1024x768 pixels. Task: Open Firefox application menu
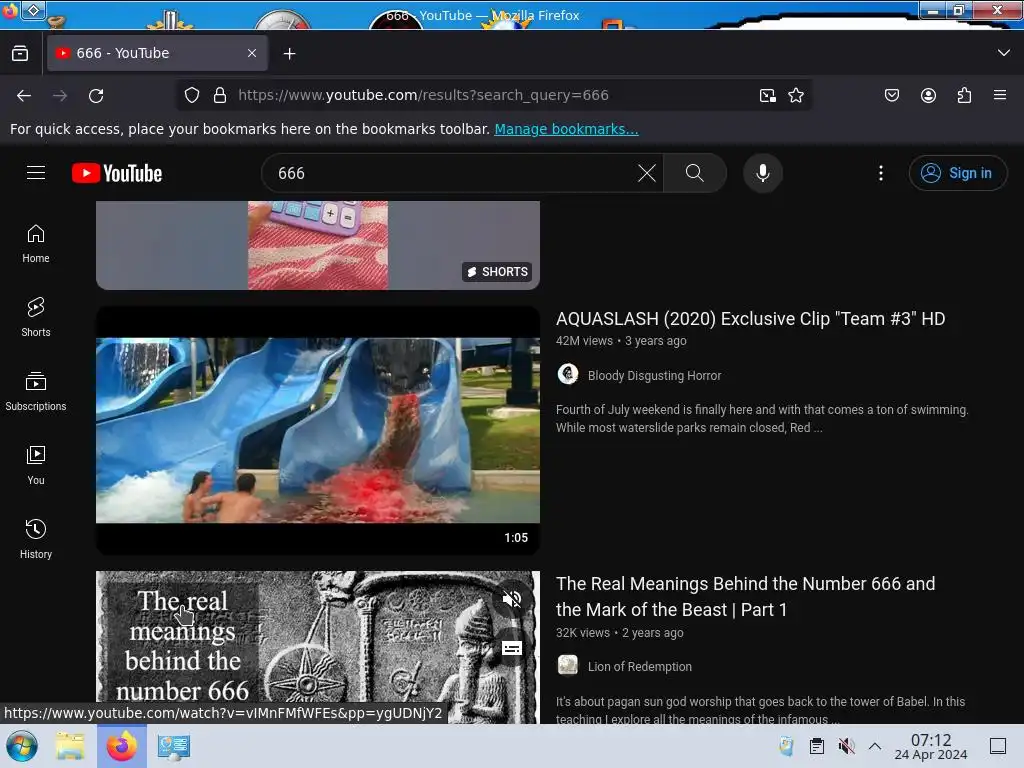click(x=999, y=95)
